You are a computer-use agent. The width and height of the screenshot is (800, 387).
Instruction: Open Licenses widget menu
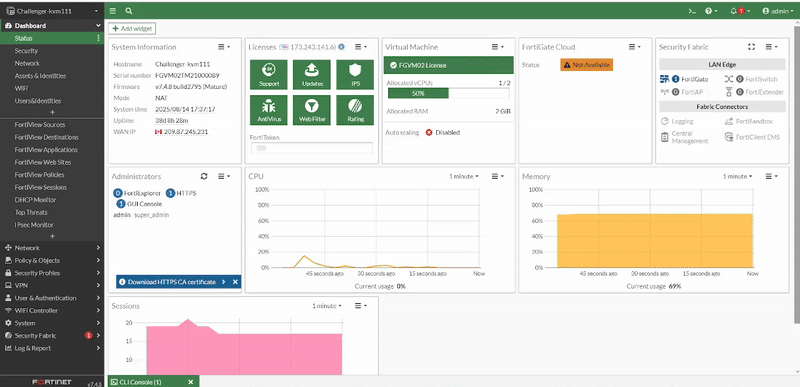(361, 47)
